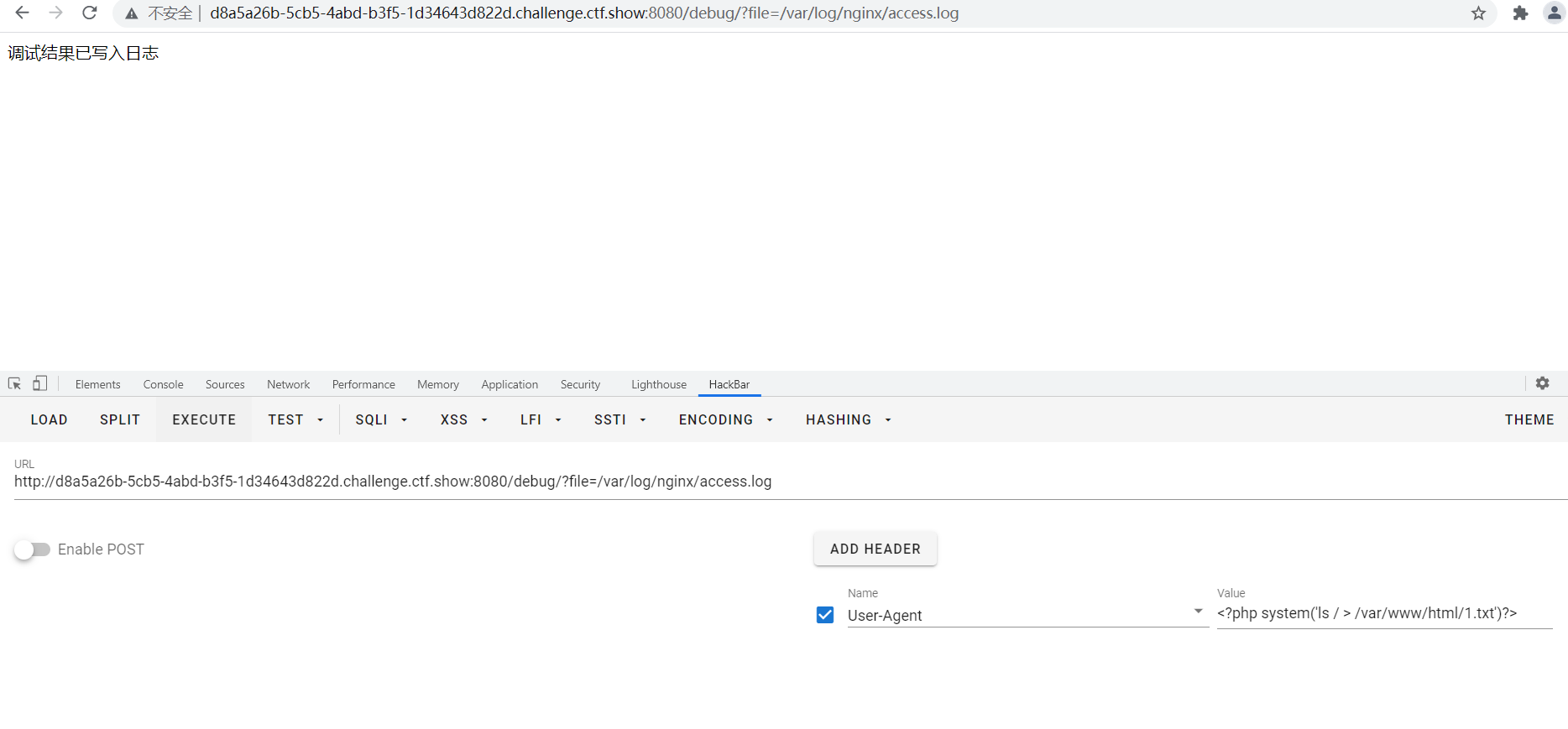Reload the page with refresh icon

point(90,13)
